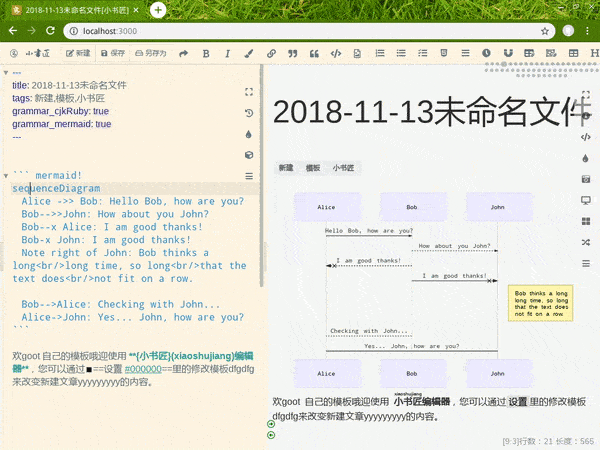Bookmark this page with the star icon
Viewport: 600px width, 450px height.
tap(545, 31)
